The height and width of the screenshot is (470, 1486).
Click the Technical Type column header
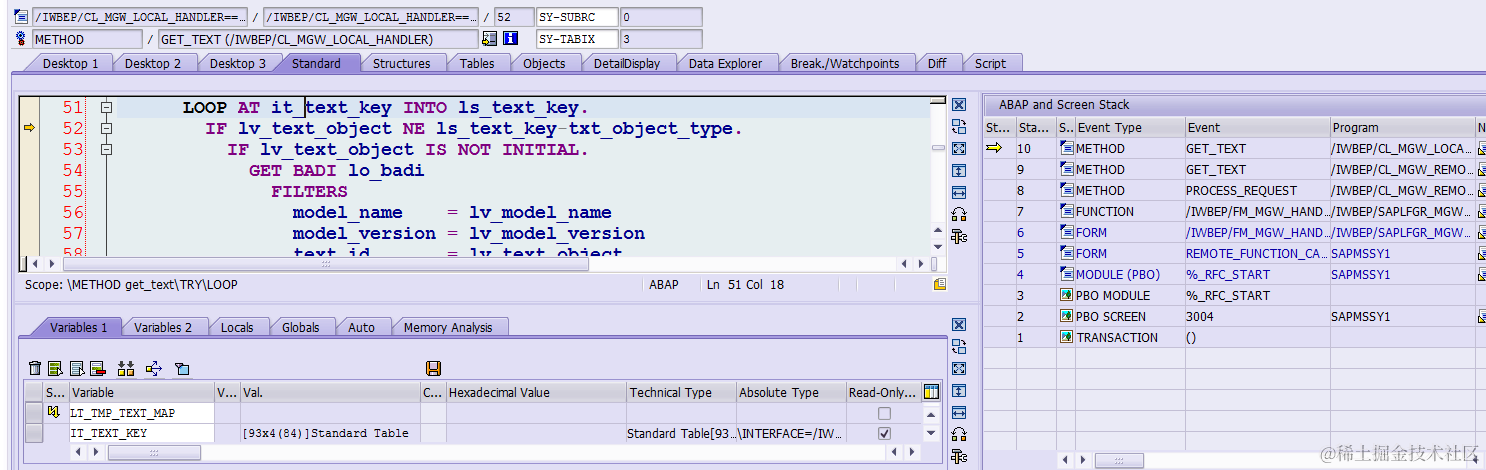point(681,392)
